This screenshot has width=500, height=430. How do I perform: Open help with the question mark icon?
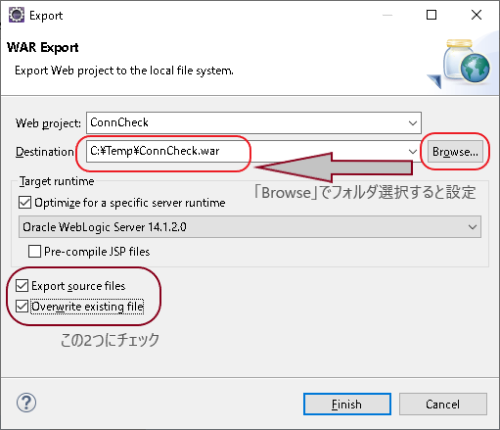26,403
